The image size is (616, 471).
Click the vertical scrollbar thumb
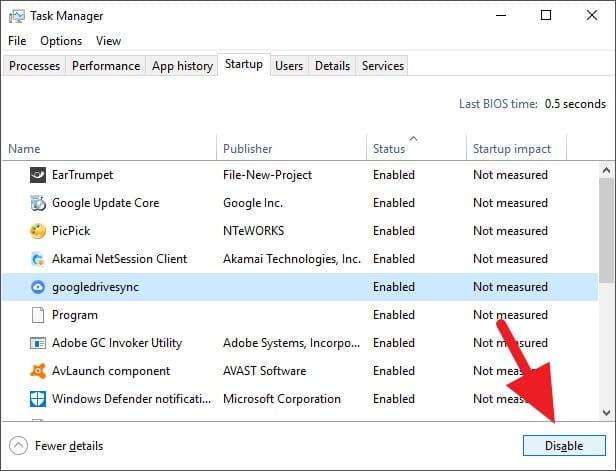[x=606, y=230]
